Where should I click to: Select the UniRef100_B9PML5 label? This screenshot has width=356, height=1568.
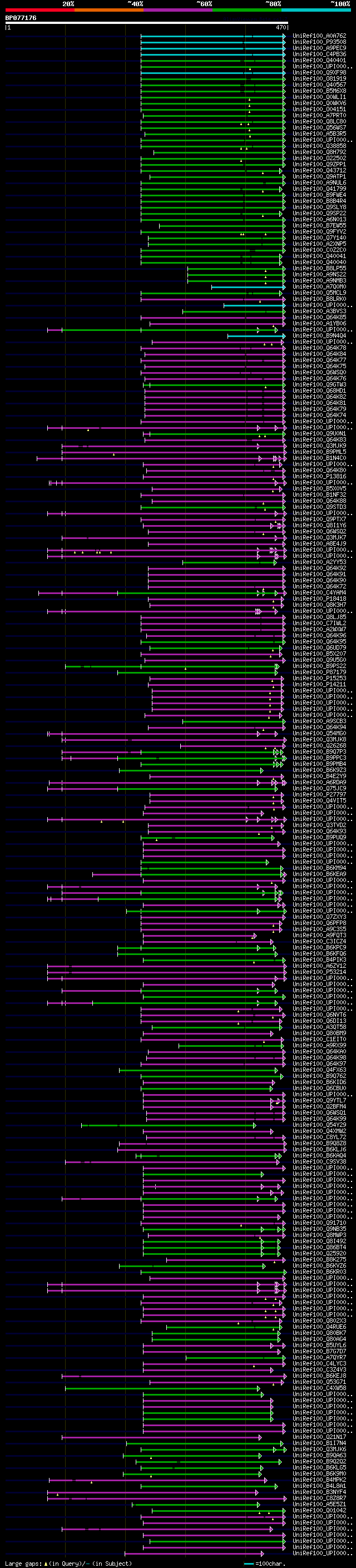click(319, 452)
